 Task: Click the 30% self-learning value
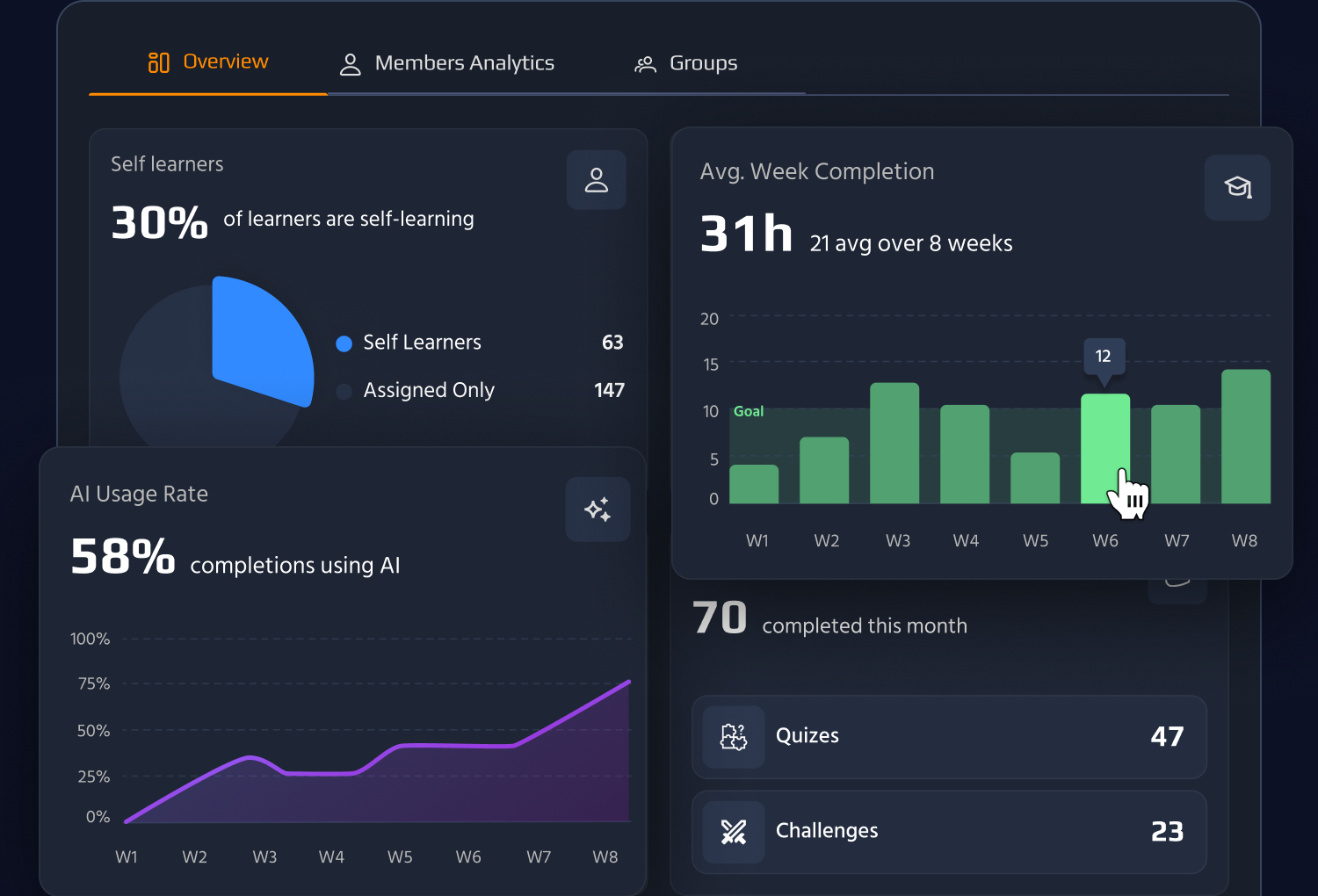pos(159,222)
